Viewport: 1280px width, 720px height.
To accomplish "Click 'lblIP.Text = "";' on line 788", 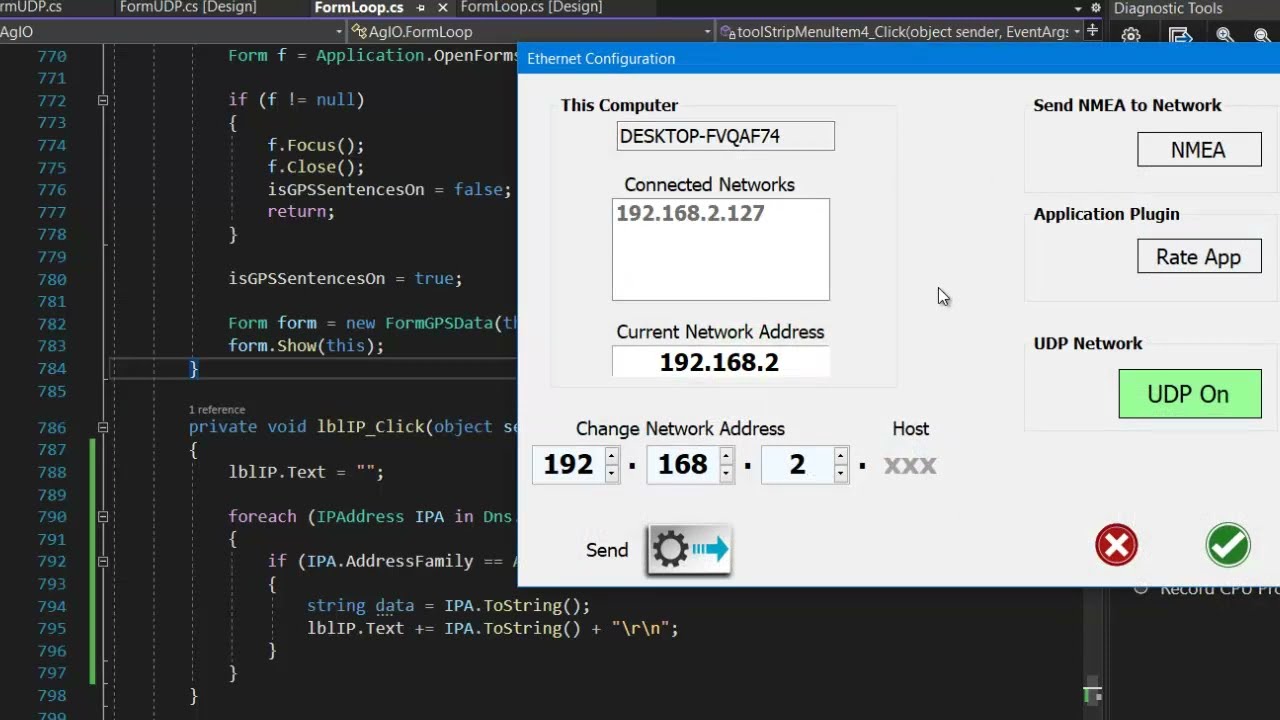I will click(x=306, y=472).
